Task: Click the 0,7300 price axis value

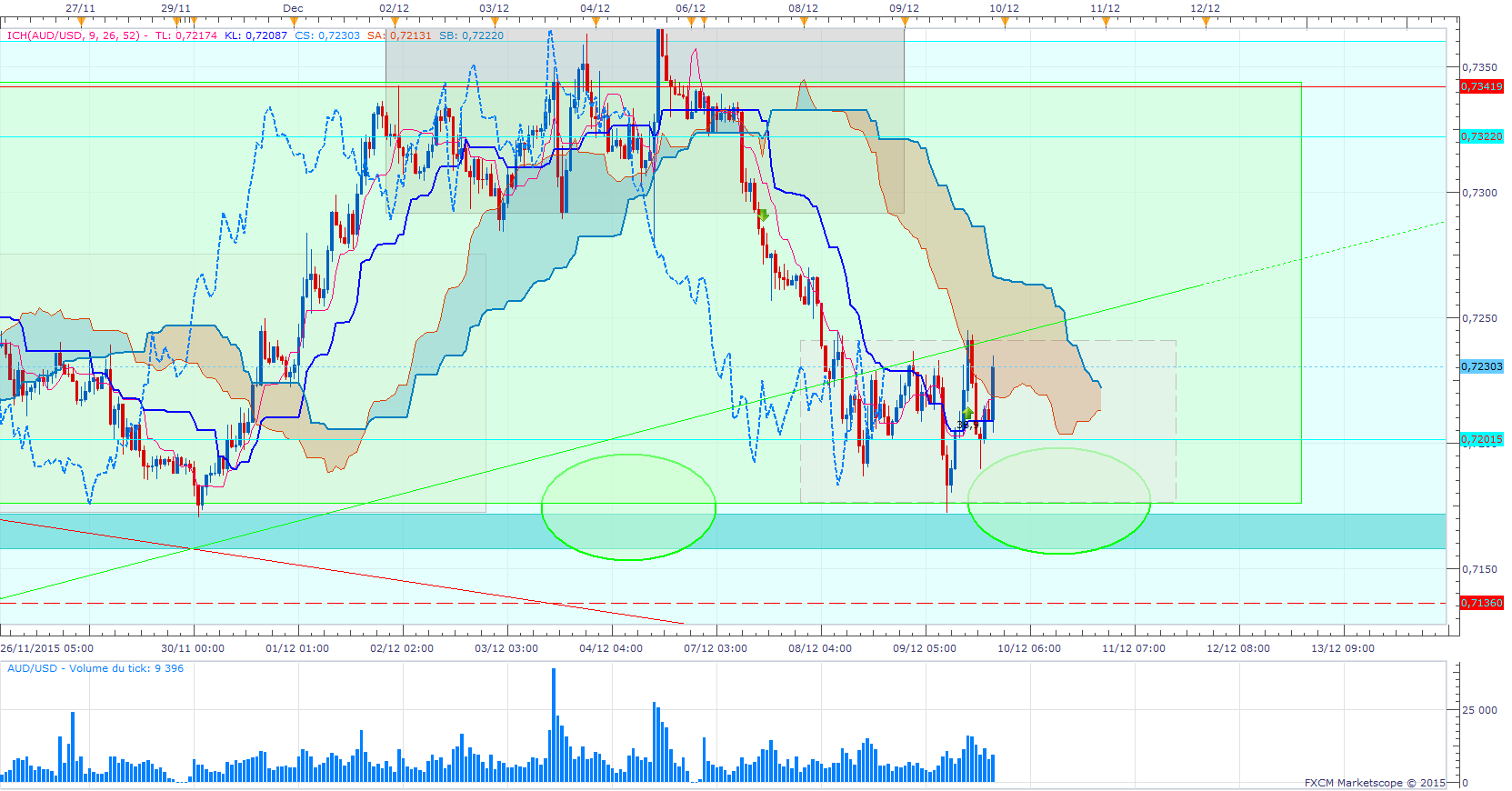Action: click(1479, 193)
